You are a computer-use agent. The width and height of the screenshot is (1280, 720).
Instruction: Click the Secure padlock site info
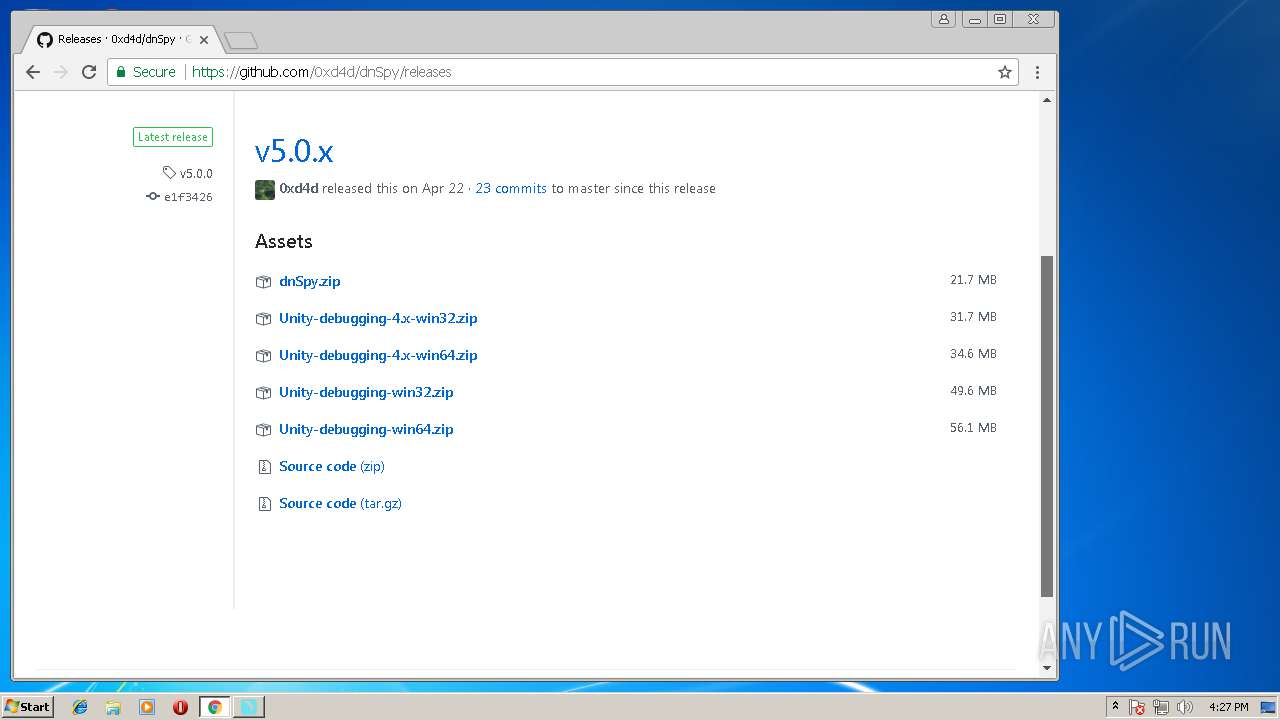point(146,72)
